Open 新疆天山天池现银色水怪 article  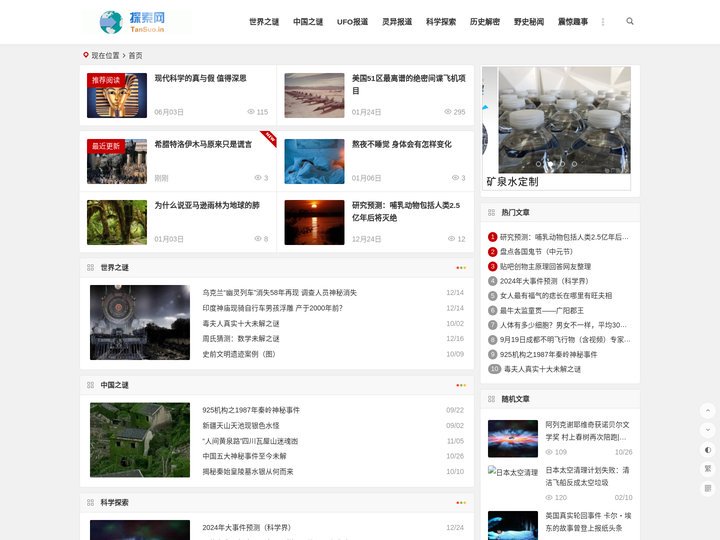click(x=241, y=426)
